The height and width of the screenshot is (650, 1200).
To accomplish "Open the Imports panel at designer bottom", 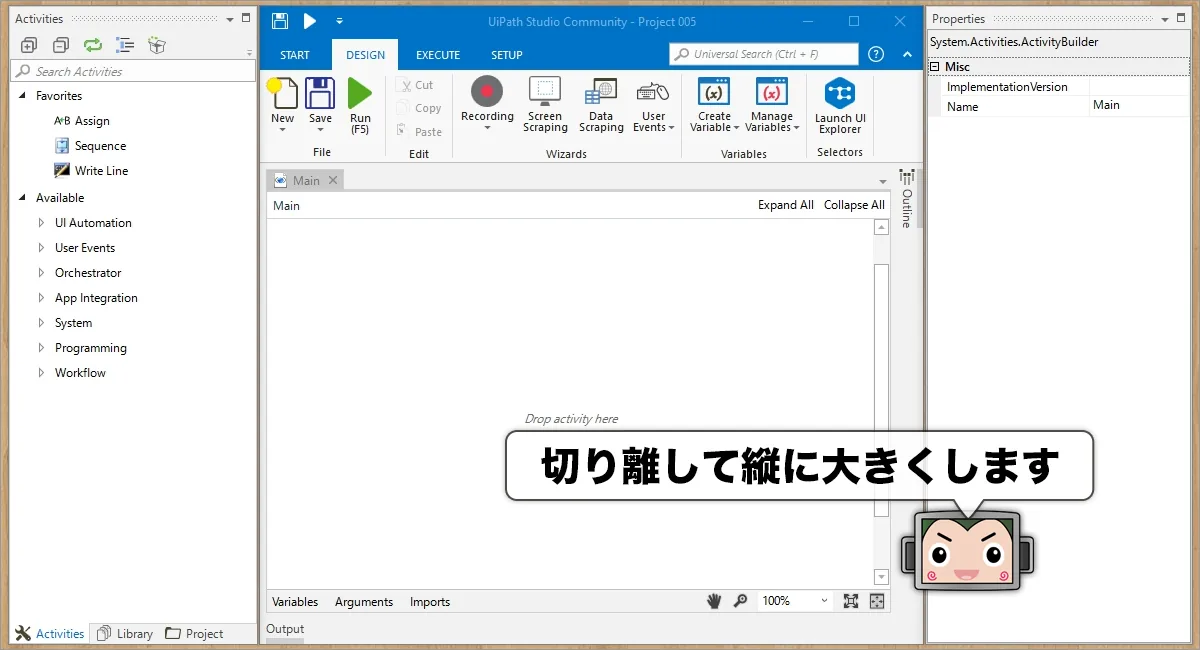I will (x=430, y=602).
